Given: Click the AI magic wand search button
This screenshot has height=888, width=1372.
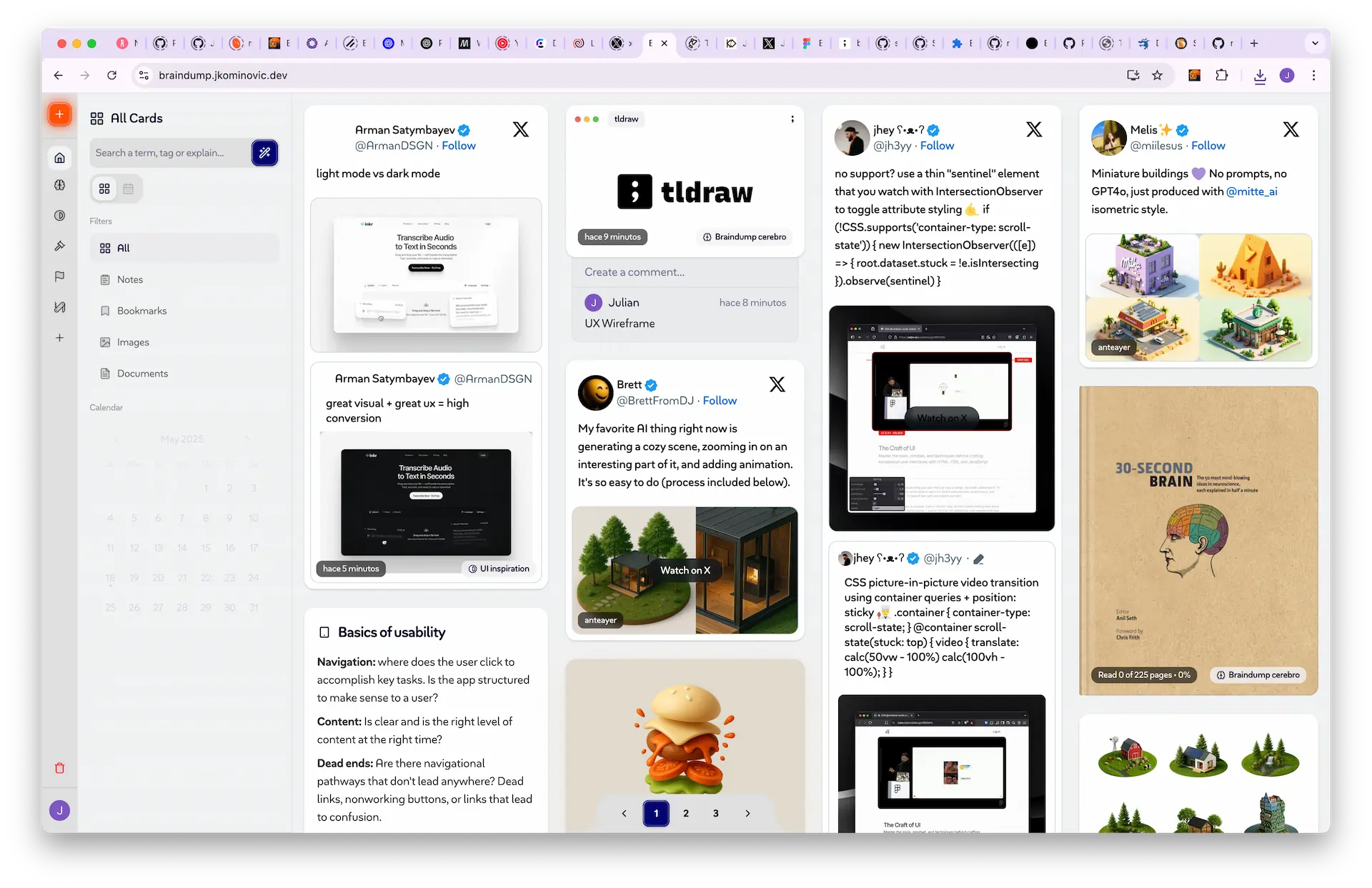Looking at the screenshot, I should click(264, 152).
